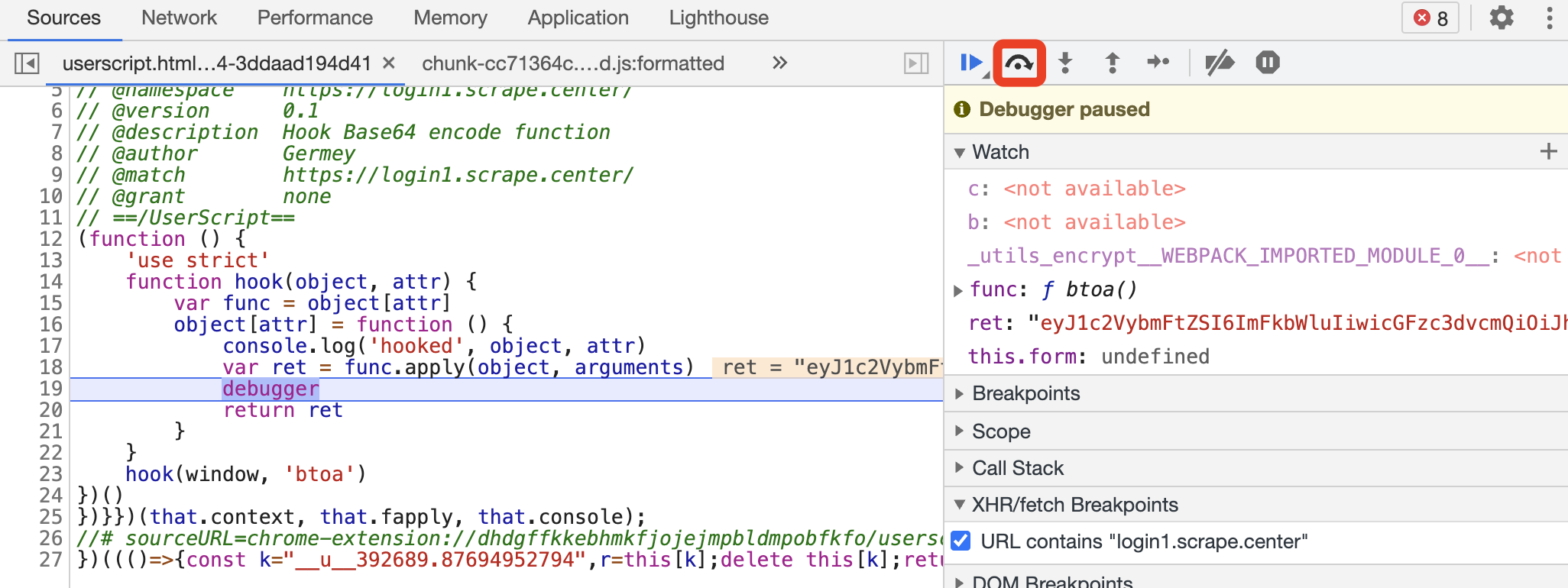Show the file navigator sidebar
The width and height of the screenshot is (1568, 588).
click(x=27, y=63)
